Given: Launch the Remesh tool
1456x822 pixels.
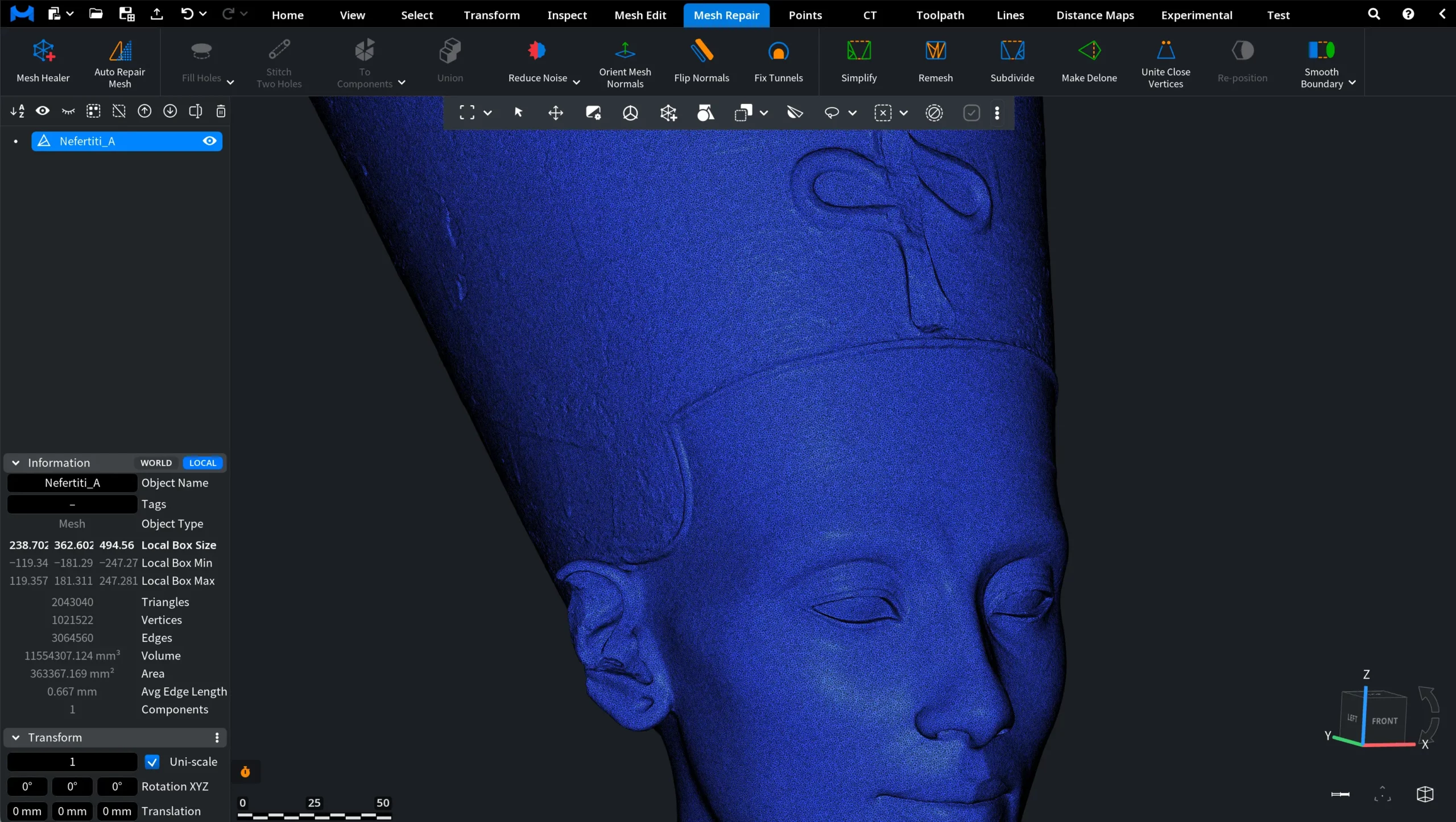Looking at the screenshot, I should point(936,61).
